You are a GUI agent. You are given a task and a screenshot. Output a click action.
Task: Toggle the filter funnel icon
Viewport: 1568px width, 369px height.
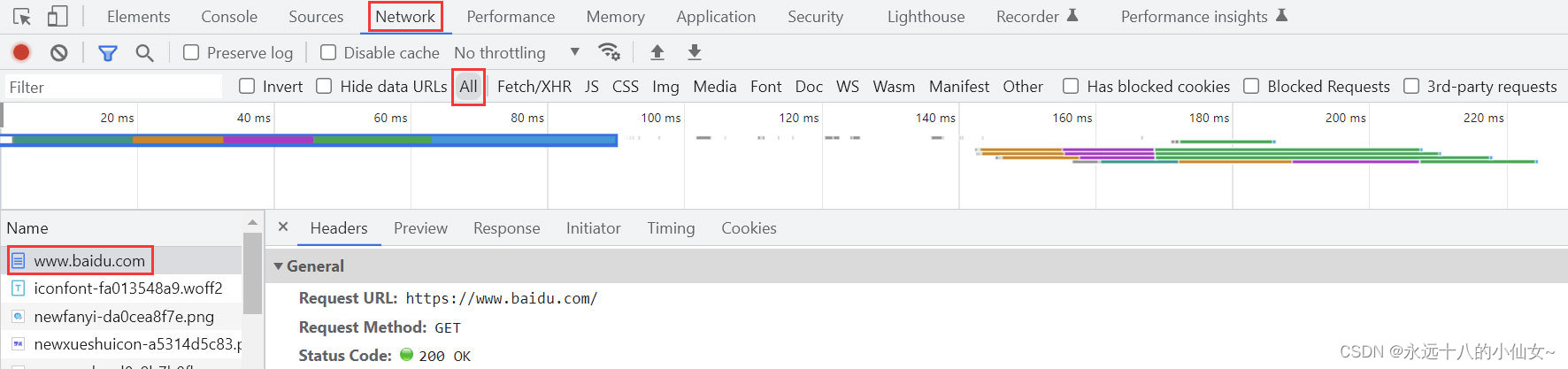click(x=108, y=53)
